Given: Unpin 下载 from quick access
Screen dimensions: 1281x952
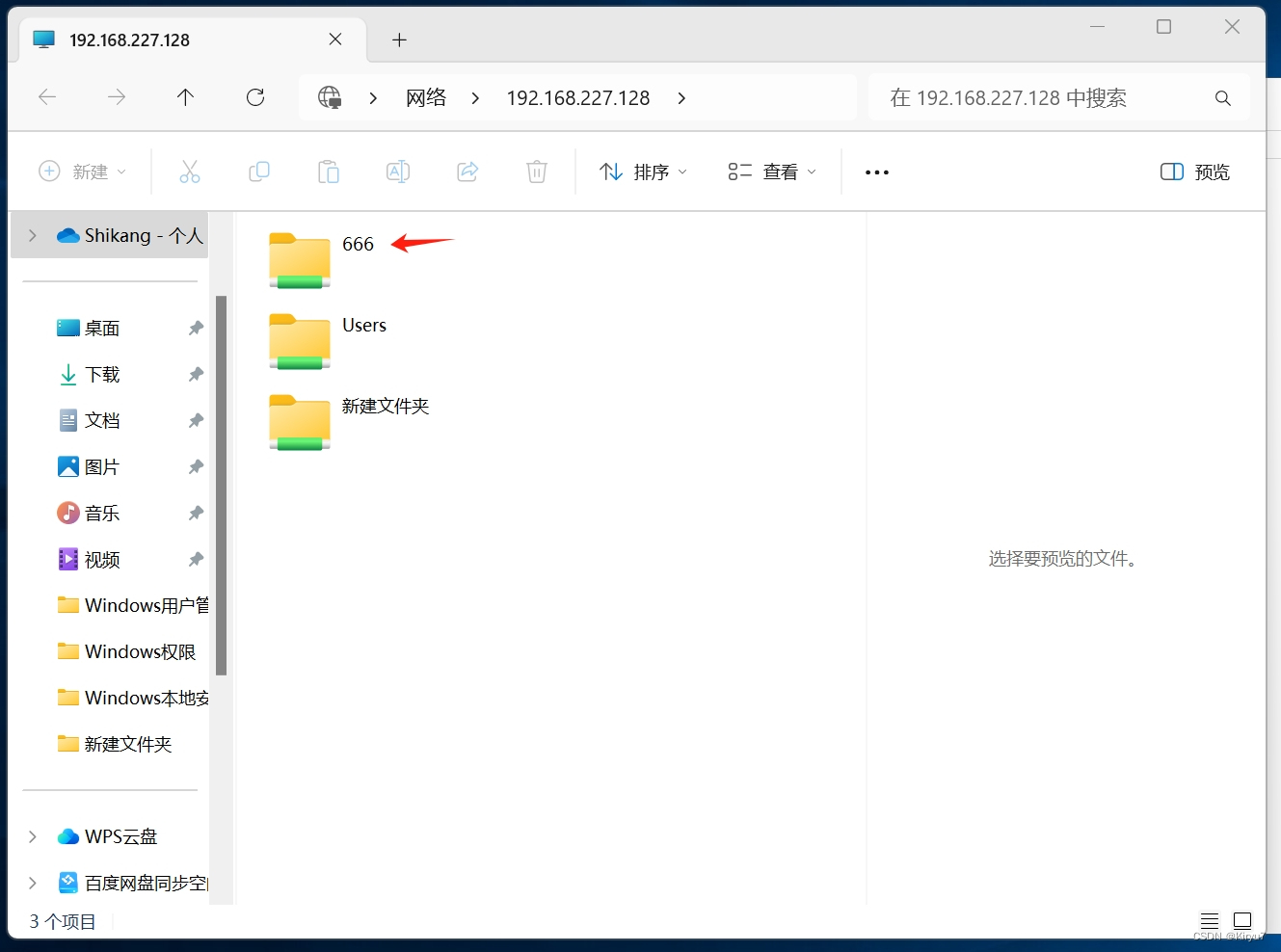Looking at the screenshot, I should (196, 375).
